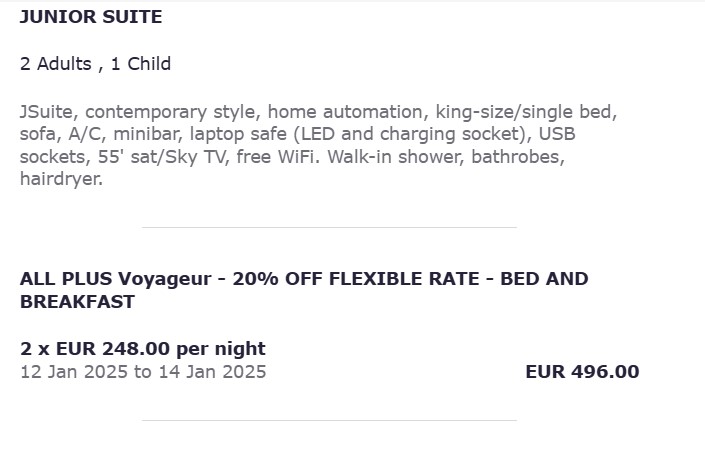Click the JUNIOR SUITE room heading
705x457 pixels.
click(91, 17)
